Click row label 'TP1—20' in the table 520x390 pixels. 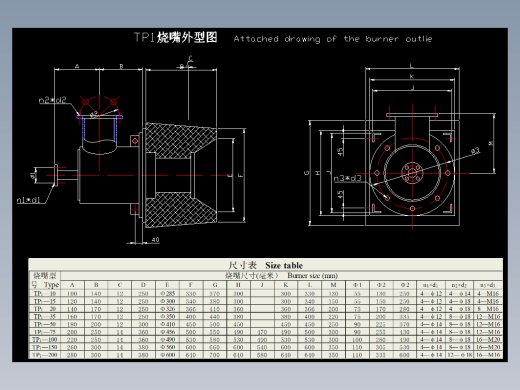(45, 309)
